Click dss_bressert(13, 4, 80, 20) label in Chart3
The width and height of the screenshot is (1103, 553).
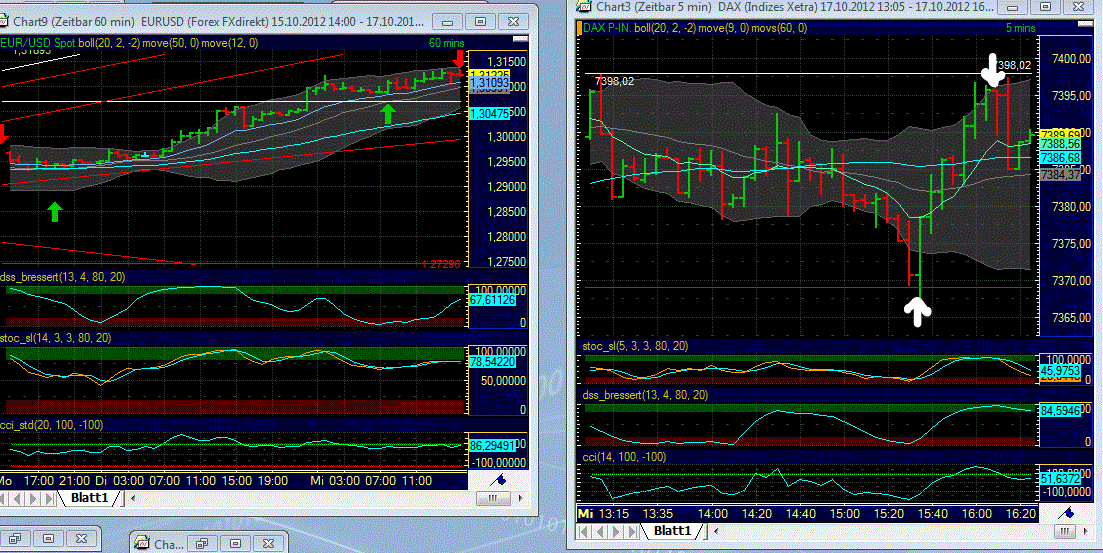tap(645, 395)
